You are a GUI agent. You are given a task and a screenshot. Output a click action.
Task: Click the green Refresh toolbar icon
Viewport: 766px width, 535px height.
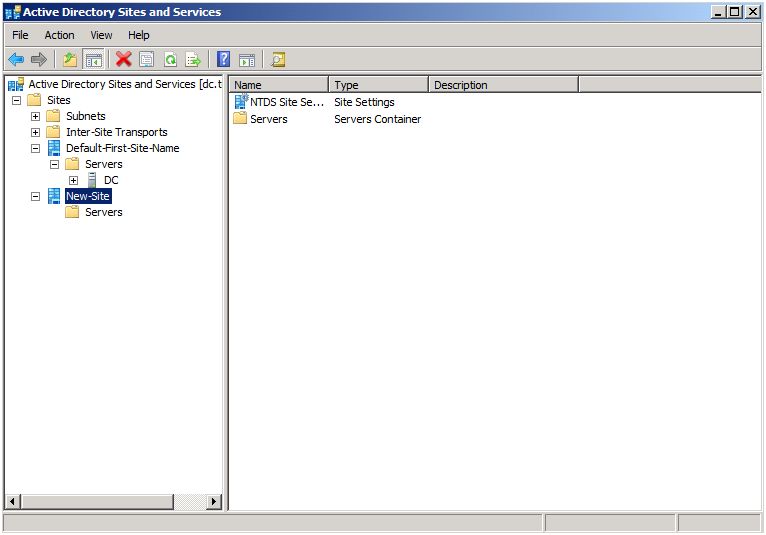pyautogui.click(x=170, y=60)
